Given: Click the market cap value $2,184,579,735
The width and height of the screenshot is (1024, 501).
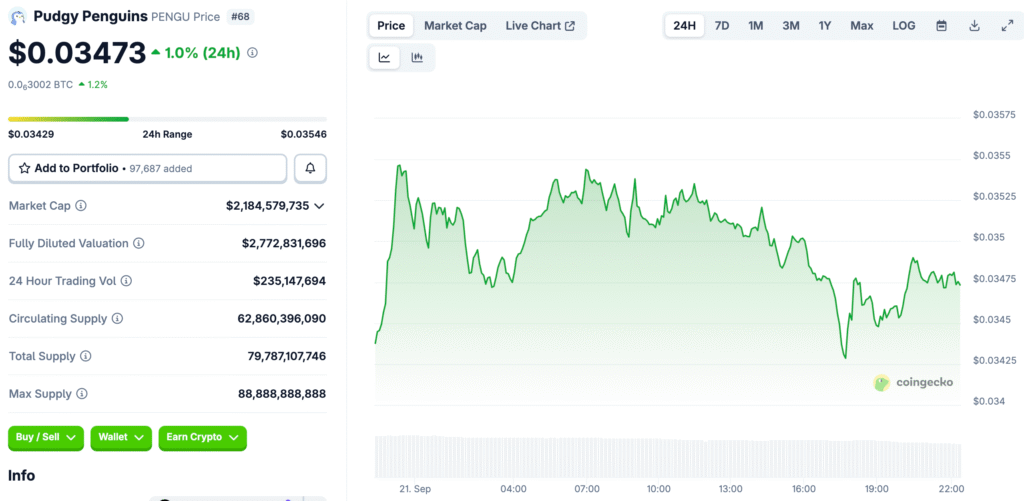Looking at the screenshot, I should coord(268,206).
